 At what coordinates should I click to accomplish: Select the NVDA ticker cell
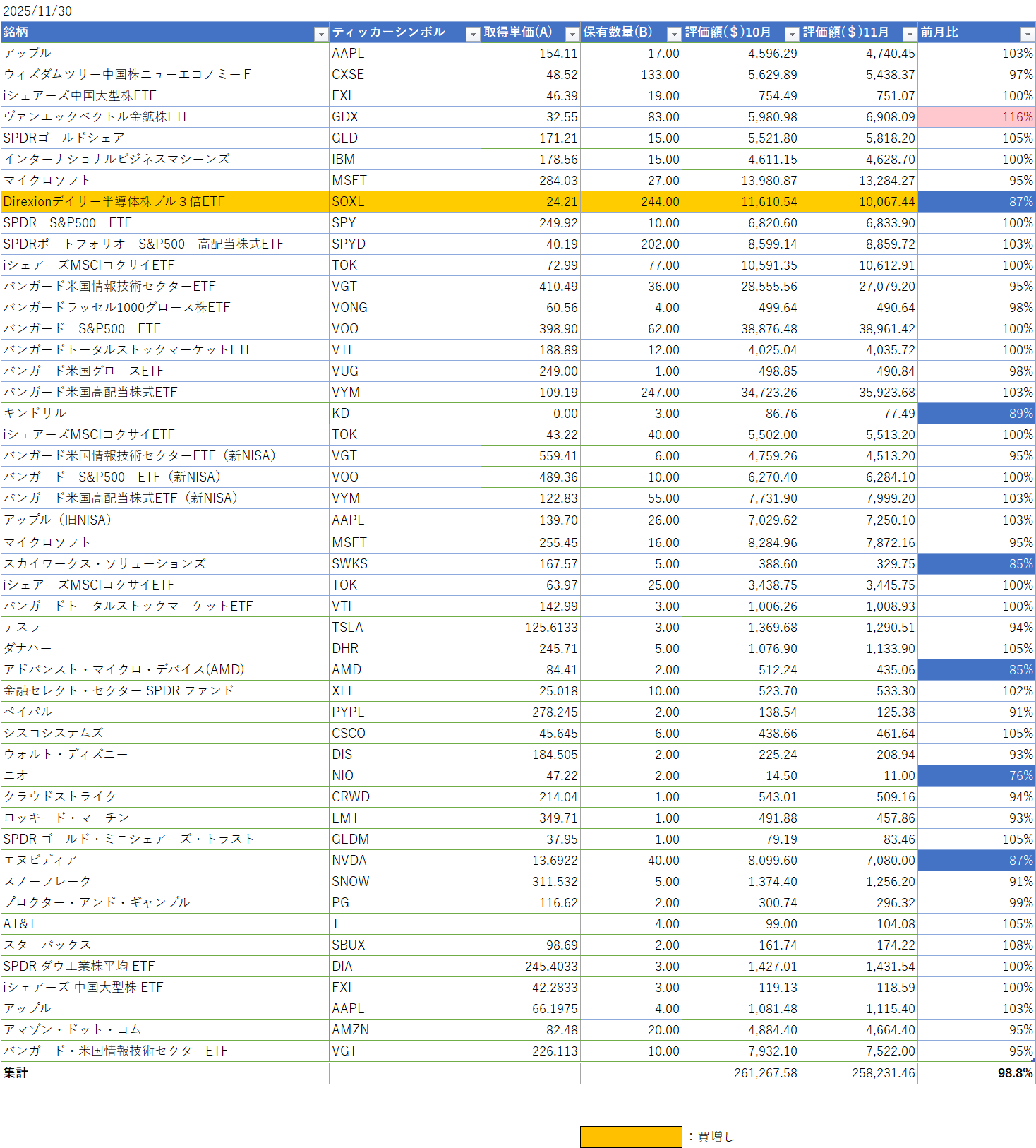404,860
